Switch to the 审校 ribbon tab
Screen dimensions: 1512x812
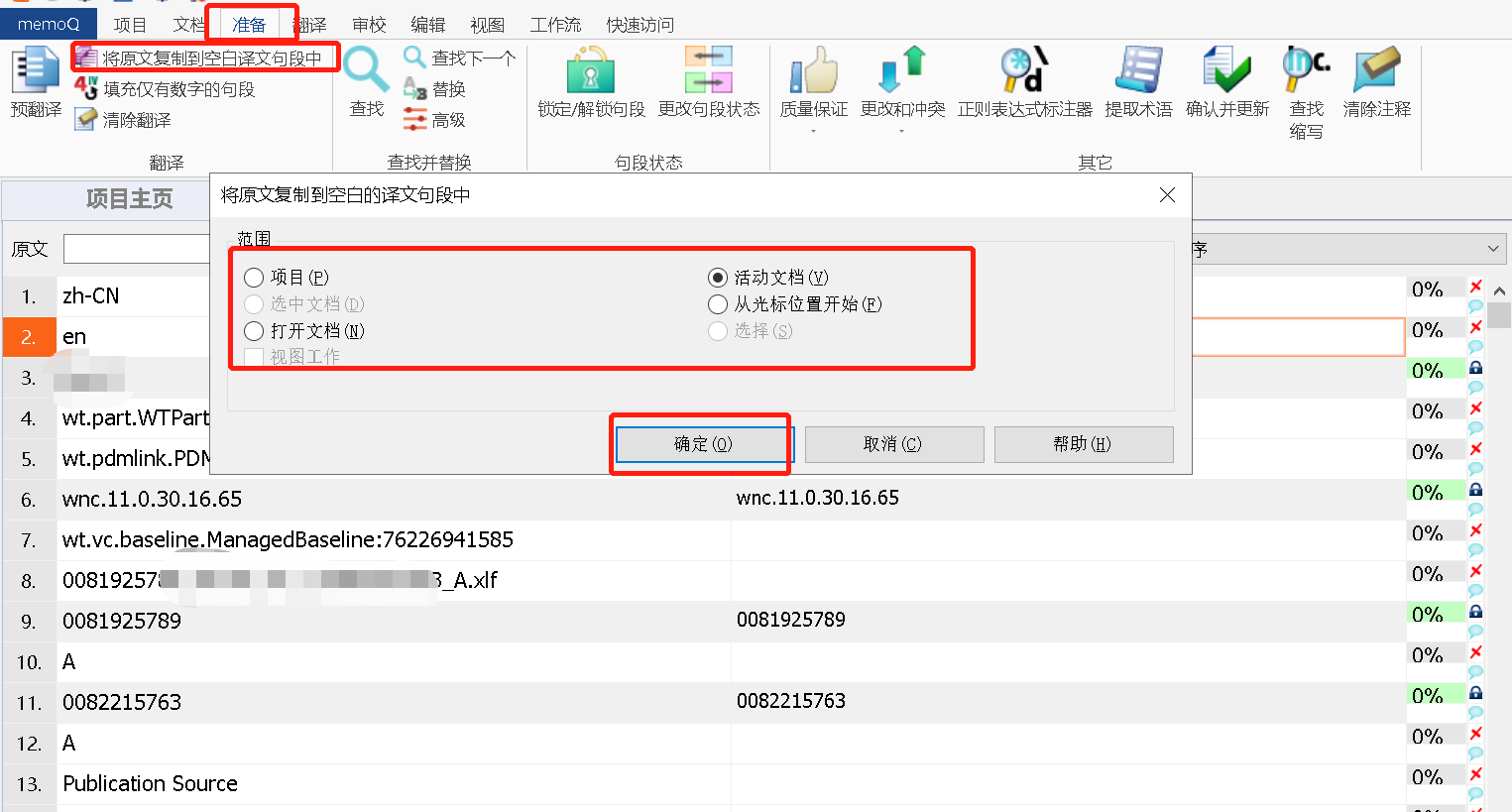369,25
